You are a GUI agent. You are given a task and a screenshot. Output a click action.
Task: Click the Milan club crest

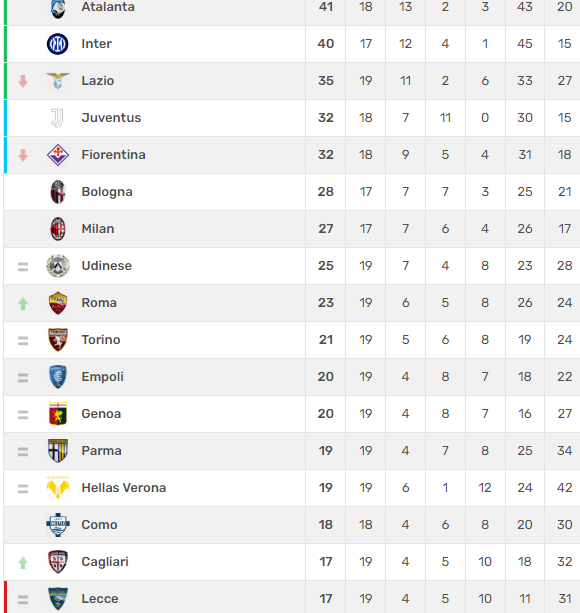(x=58, y=229)
